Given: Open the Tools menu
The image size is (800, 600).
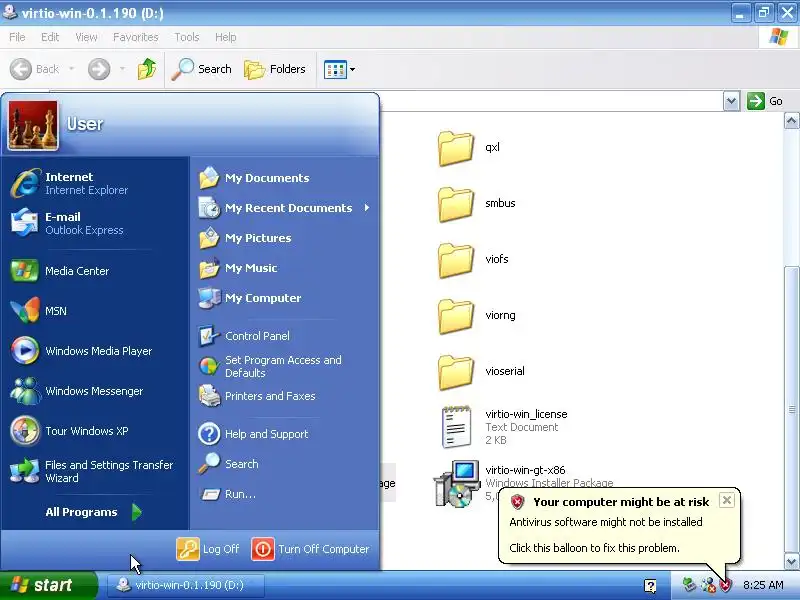Looking at the screenshot, I should [x=187, y=37].
